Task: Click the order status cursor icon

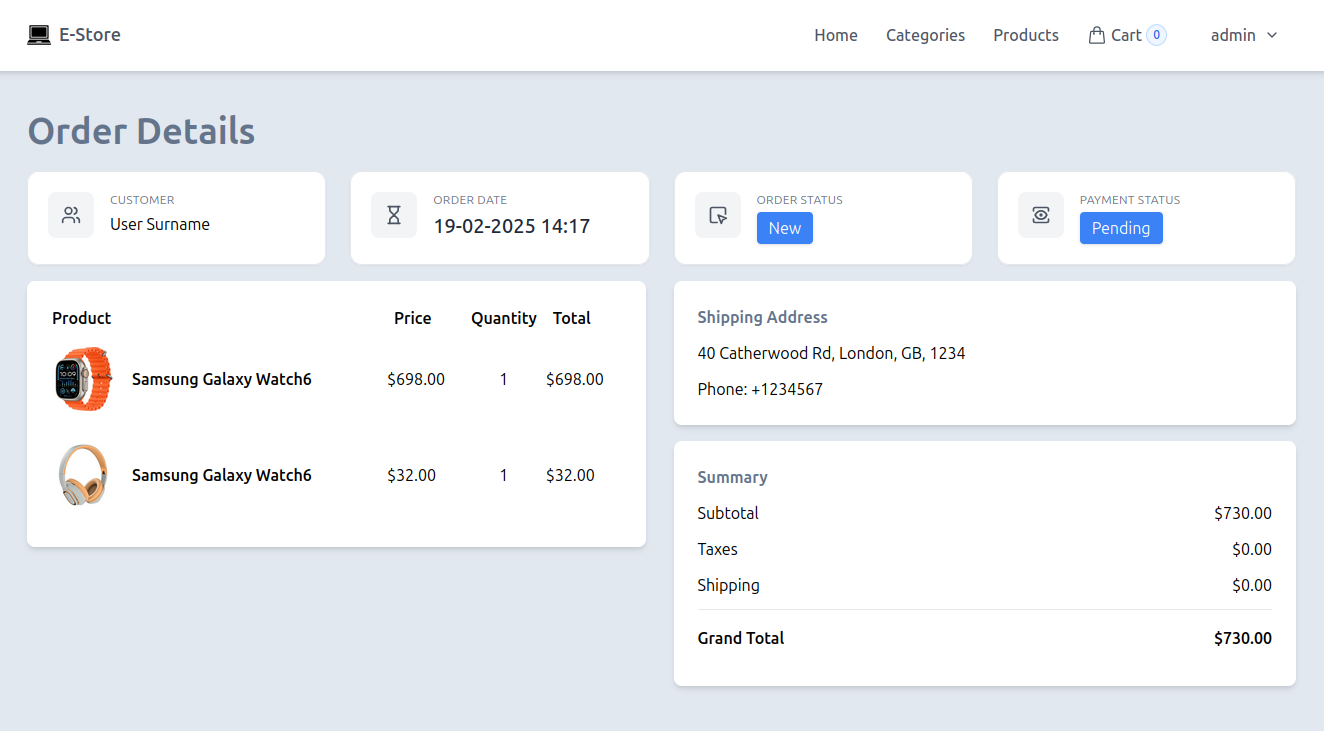Action: [x=718, y=215]
